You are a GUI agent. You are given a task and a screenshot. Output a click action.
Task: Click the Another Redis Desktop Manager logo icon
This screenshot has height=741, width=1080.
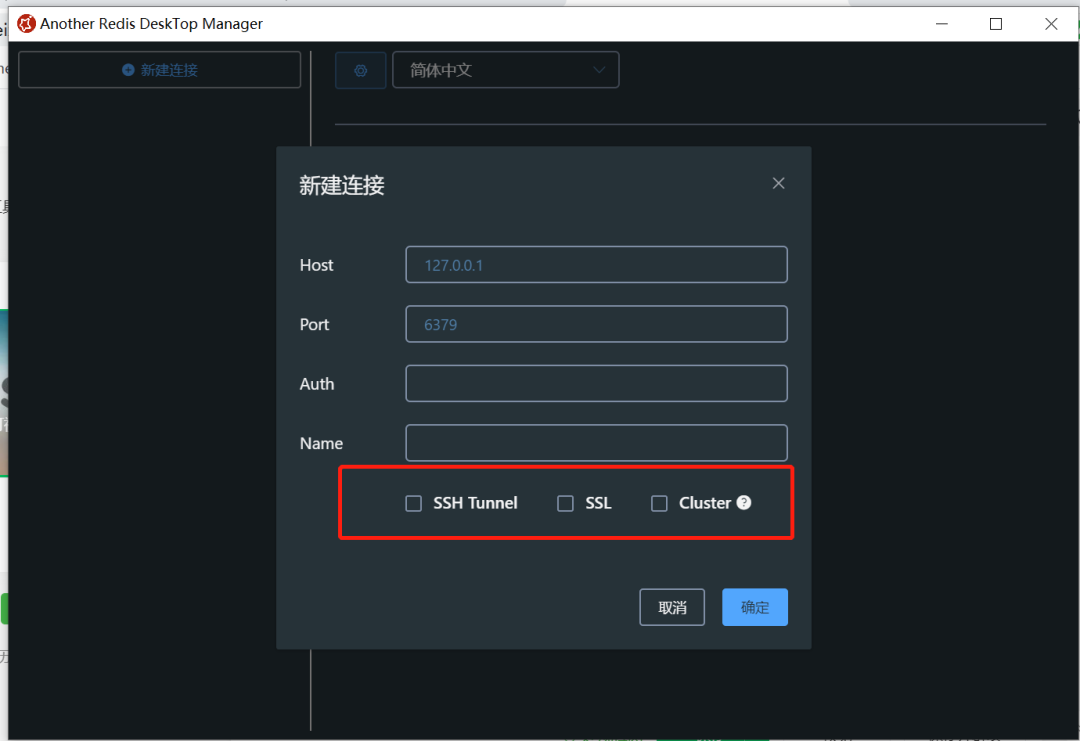[26, 23]
